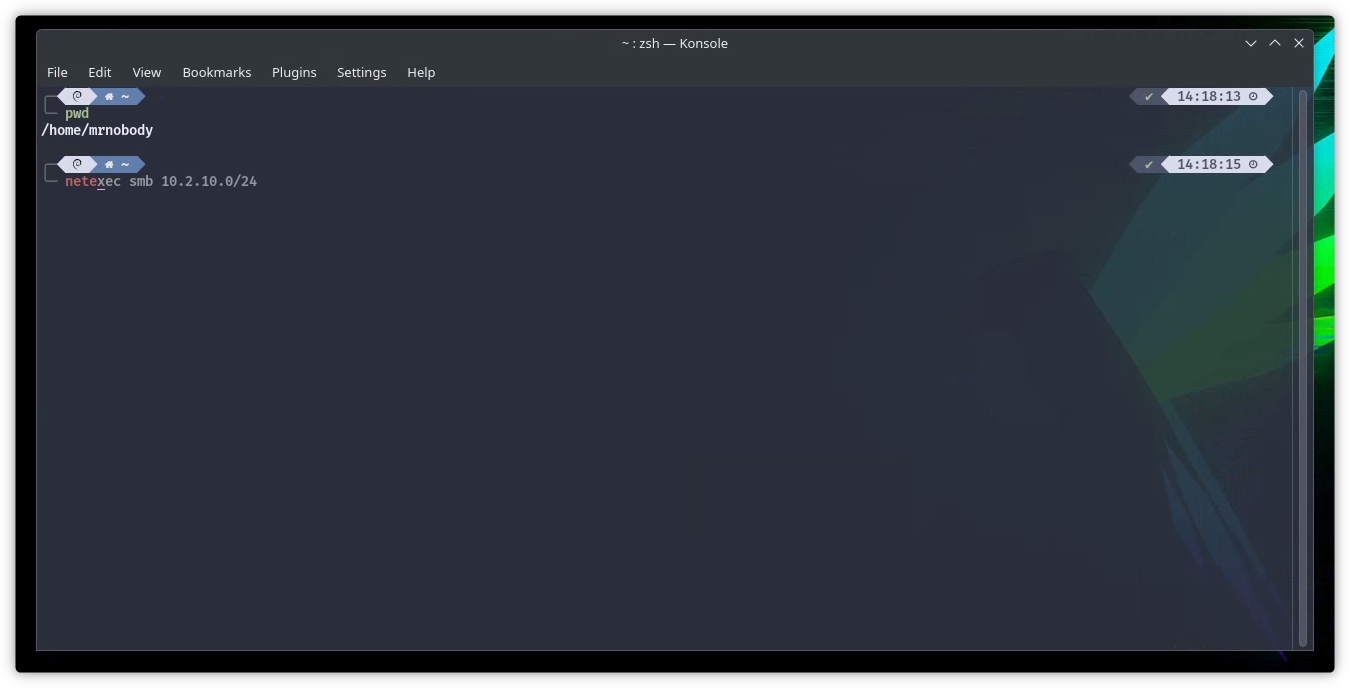Open the Bookmarks menu
Screen dimensions: 1350x688
pyautogui.click(x=217, y=72)
